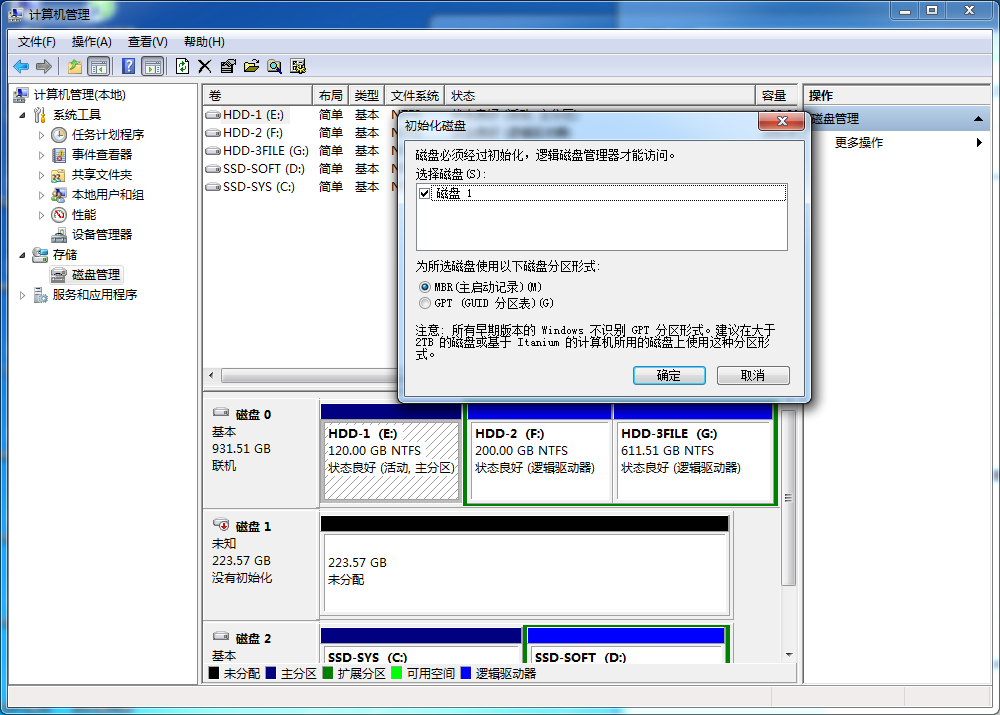
Task: Click the 取消 button
Action: (753, 376)
